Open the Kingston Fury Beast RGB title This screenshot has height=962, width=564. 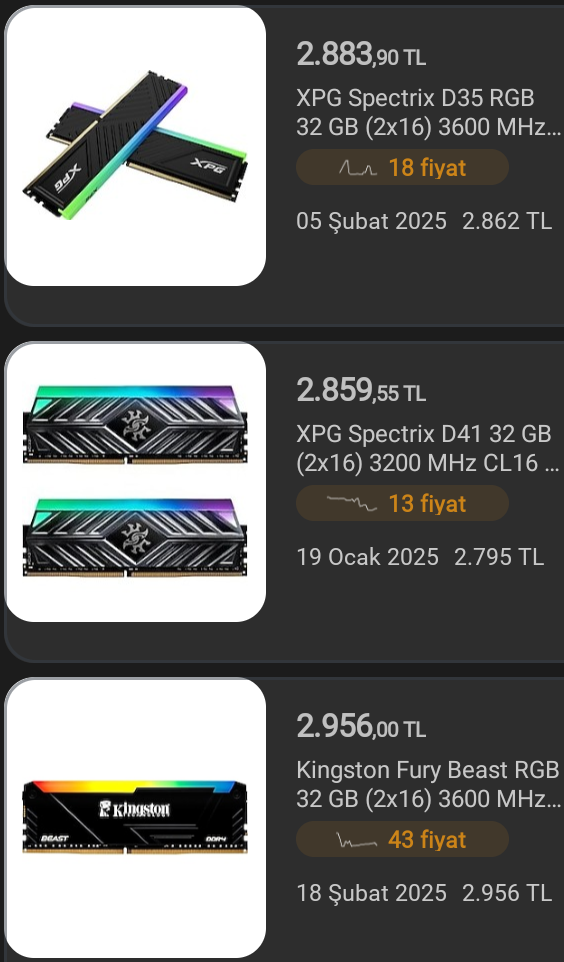[x=428, y=785]
